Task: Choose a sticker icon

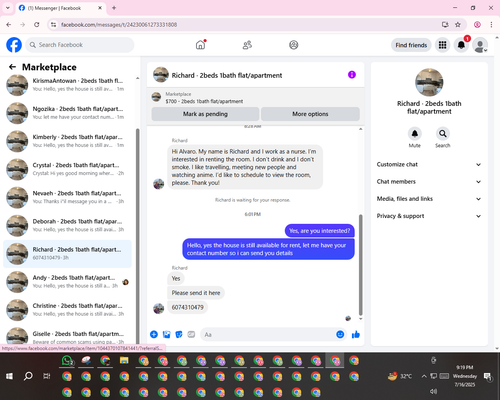Action: pyautogui.click(x=179, y=334)
